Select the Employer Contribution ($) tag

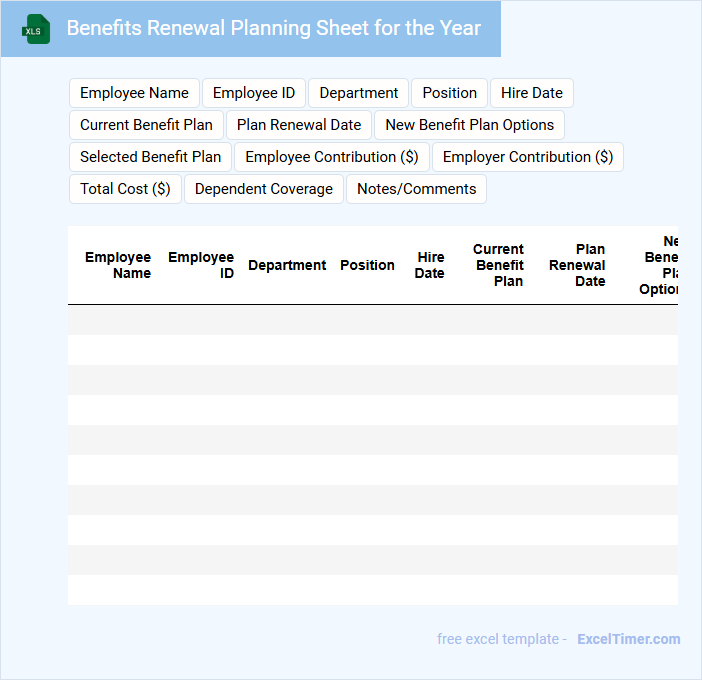pyautogui.click(x=527, y=157)
